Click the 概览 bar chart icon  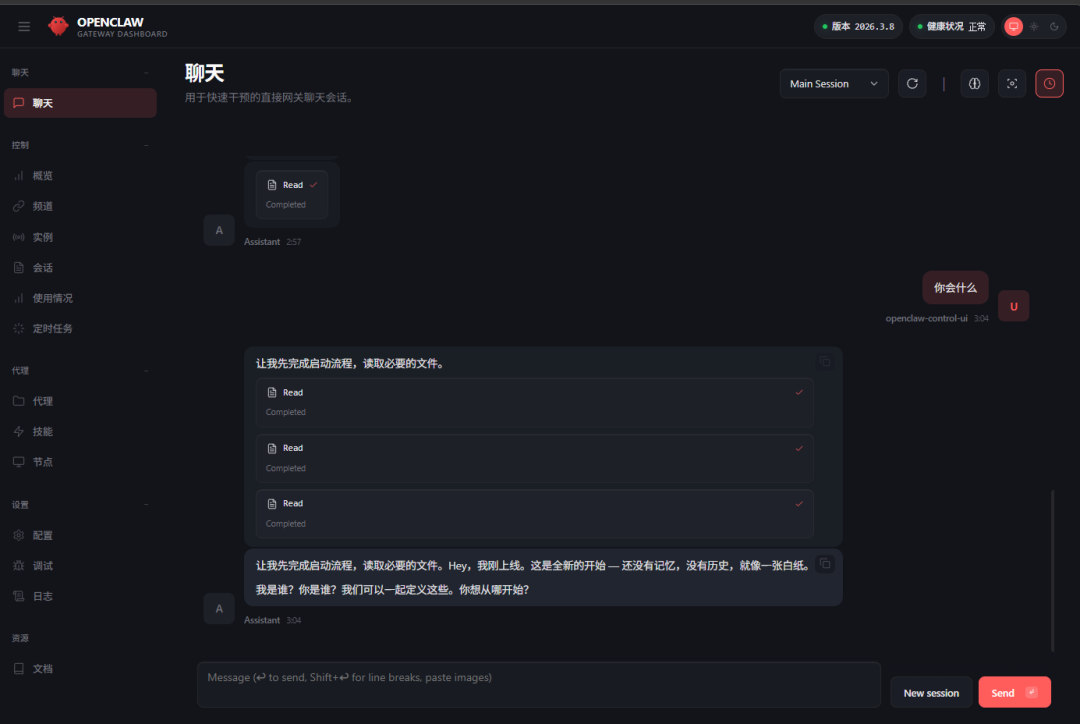[x=19, y=176]
